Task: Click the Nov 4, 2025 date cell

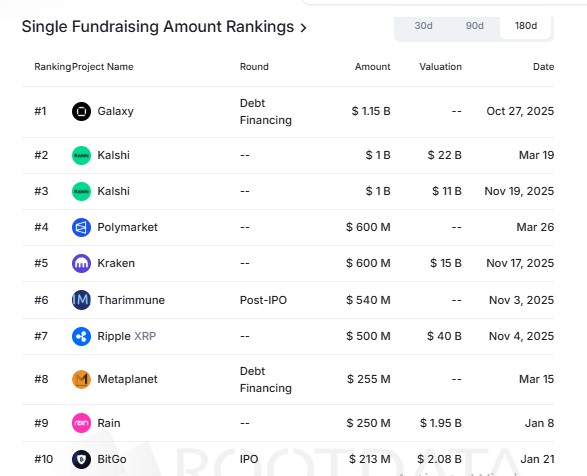Action: (x=521, y=336)
